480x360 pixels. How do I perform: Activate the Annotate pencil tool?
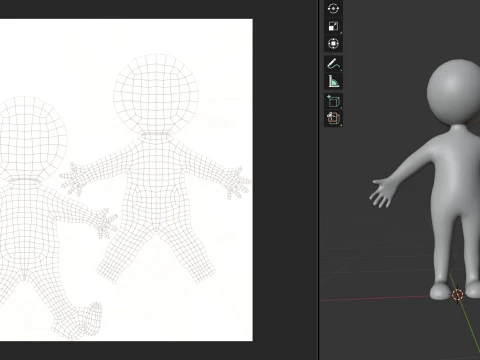(x=333, y=64)
